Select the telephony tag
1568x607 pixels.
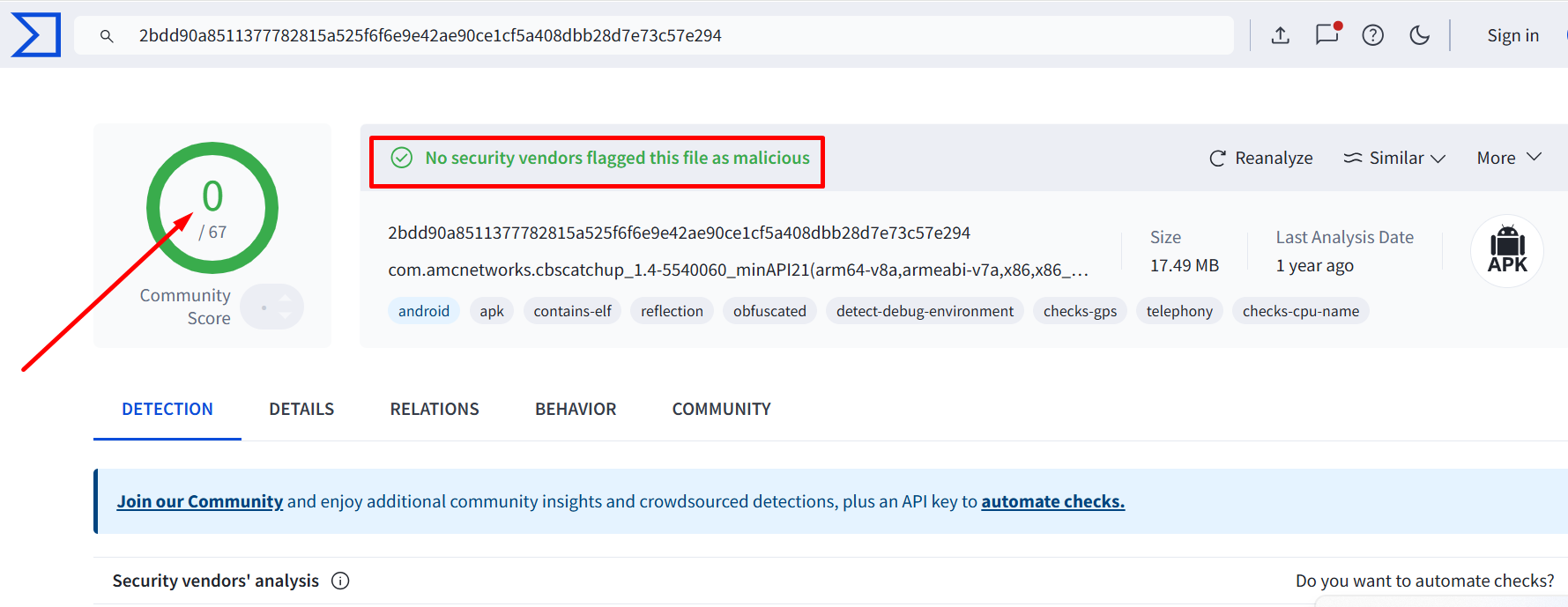[x=1179, y=311]
